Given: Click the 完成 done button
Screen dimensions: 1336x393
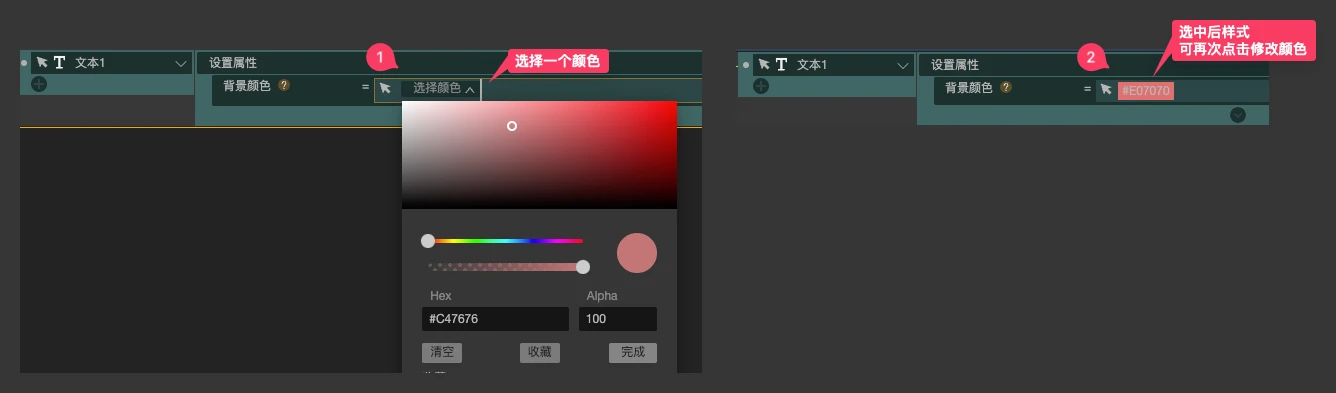Looking at the screenshot, I should [x=633, y=352].
